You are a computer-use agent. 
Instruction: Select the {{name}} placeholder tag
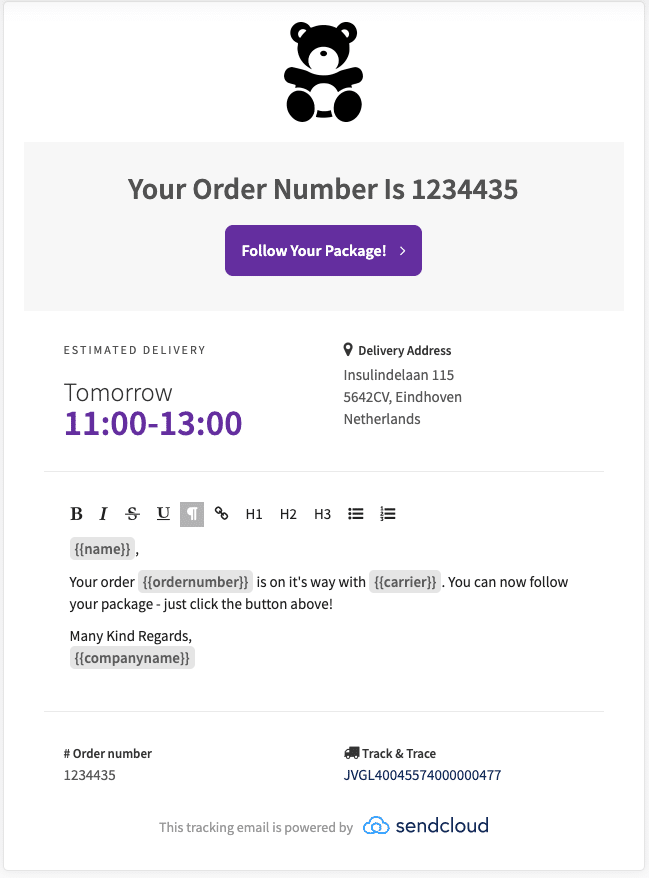(x=102, y=549)
